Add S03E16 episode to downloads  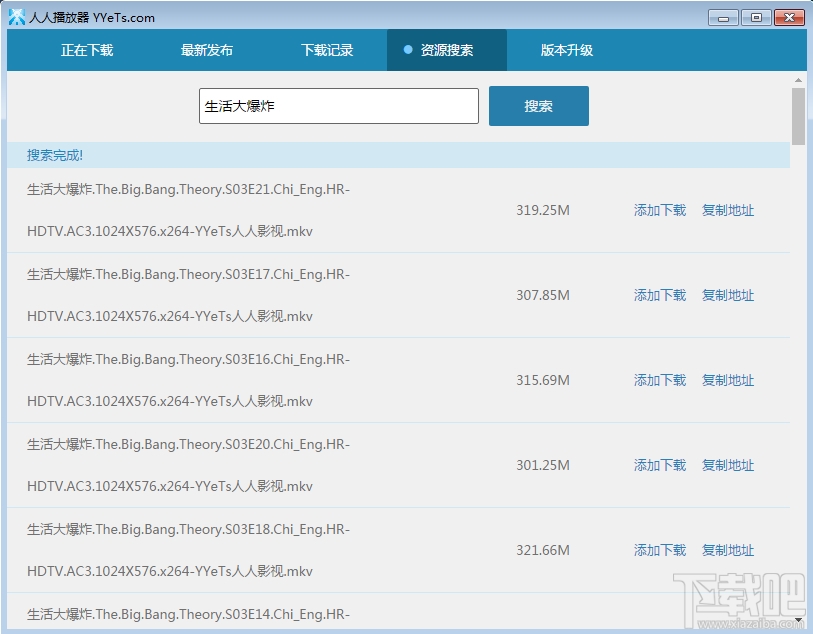pyautogui.click(x=660, y=381)
